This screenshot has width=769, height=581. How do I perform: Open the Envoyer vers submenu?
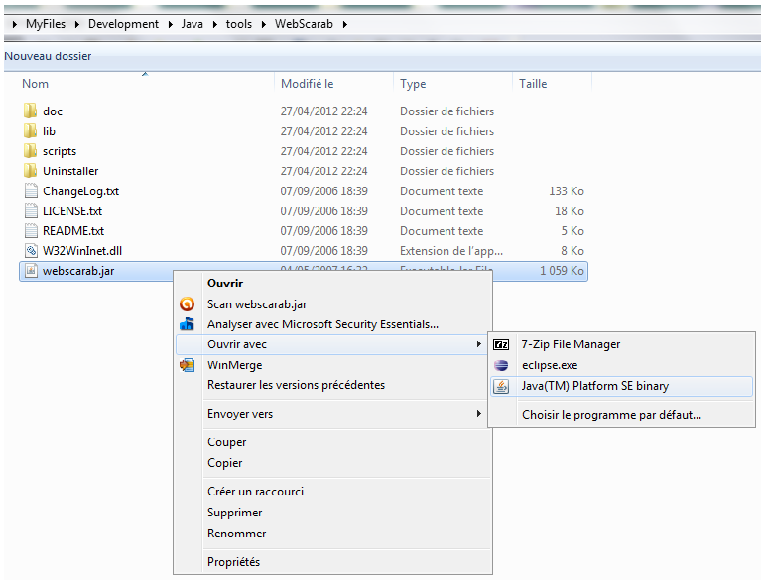point(333,414)
